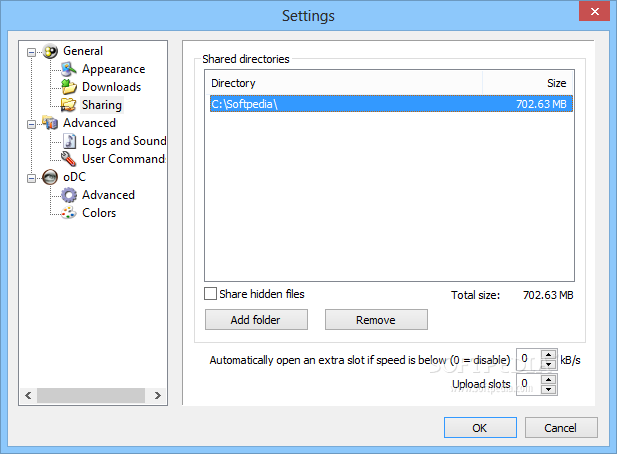Click the oDC Advanced gear icon
This screenshot has width=617, height=454.
click(69, 195)
